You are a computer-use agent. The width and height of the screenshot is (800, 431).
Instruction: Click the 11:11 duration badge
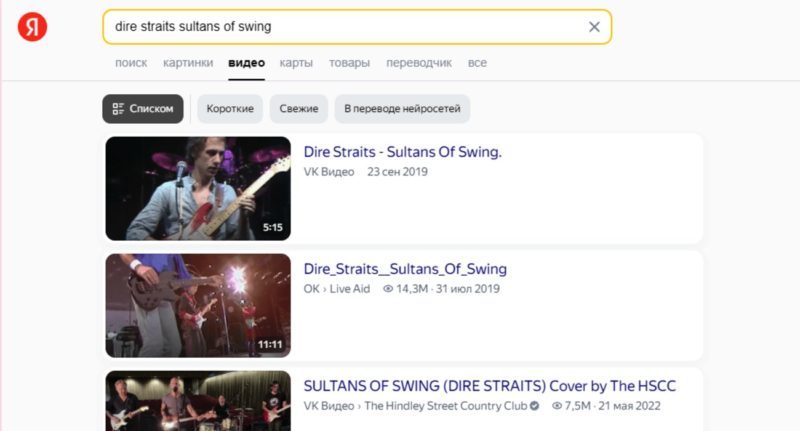click(x=270, y=345)
